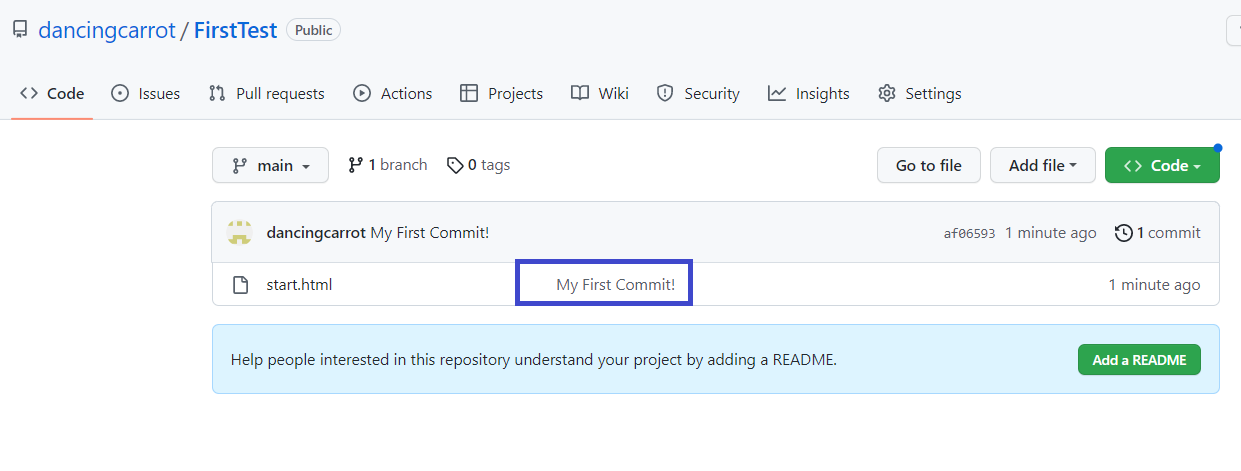Click the Projects table icon
The width and height of the screenshot is (1241, 471).
coord(469,93)
